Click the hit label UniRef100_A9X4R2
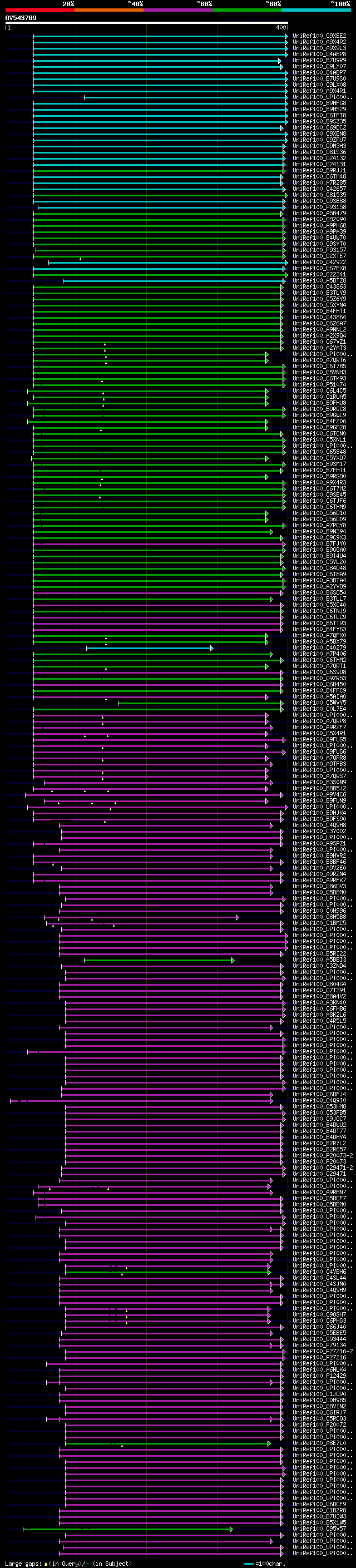The width and height of the screenshot is (356, 1568). pyautogui.click(x=319, y=42)
